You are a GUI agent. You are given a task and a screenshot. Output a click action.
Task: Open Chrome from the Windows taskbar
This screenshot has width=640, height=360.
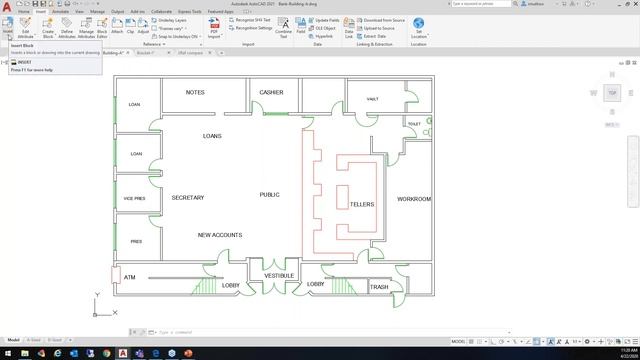click(x=107, y=353)
